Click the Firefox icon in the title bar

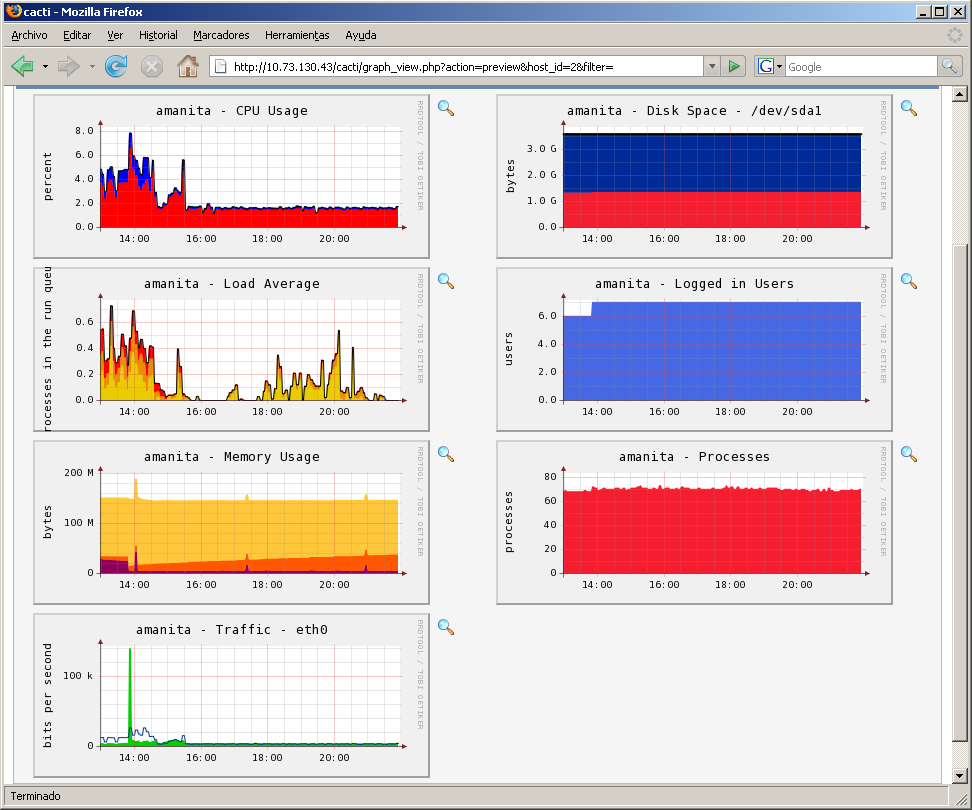(14, 11)
